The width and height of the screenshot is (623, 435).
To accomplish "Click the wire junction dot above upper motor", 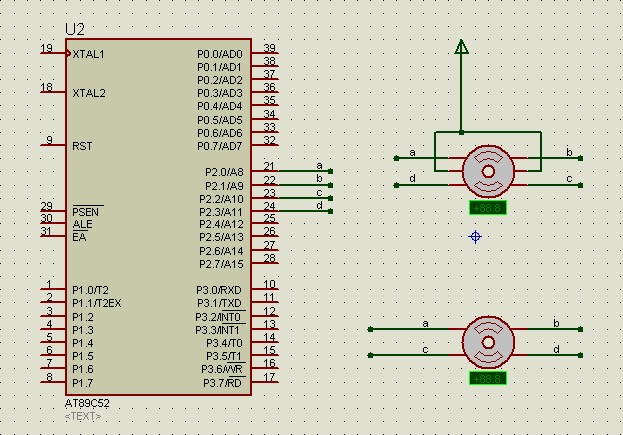I will pyautogui.click(x=461, y=132).
